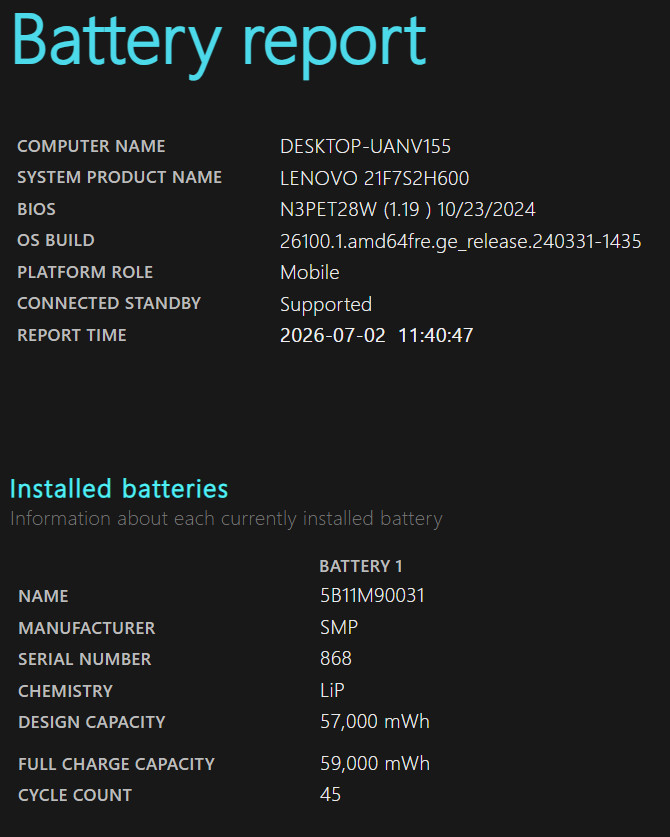Click the Mobile platform role value

click(310, 272)
